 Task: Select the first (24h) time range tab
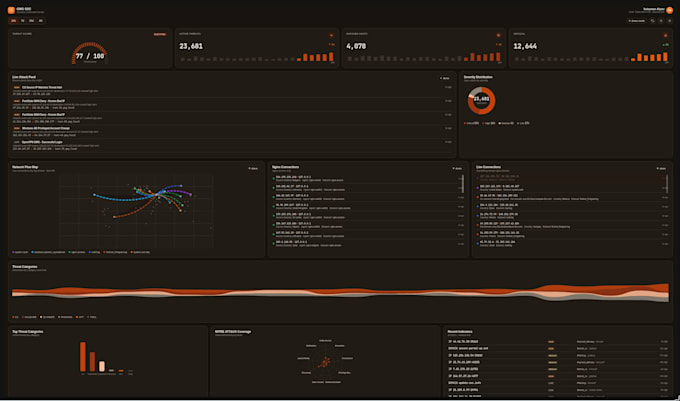[13, 20]
